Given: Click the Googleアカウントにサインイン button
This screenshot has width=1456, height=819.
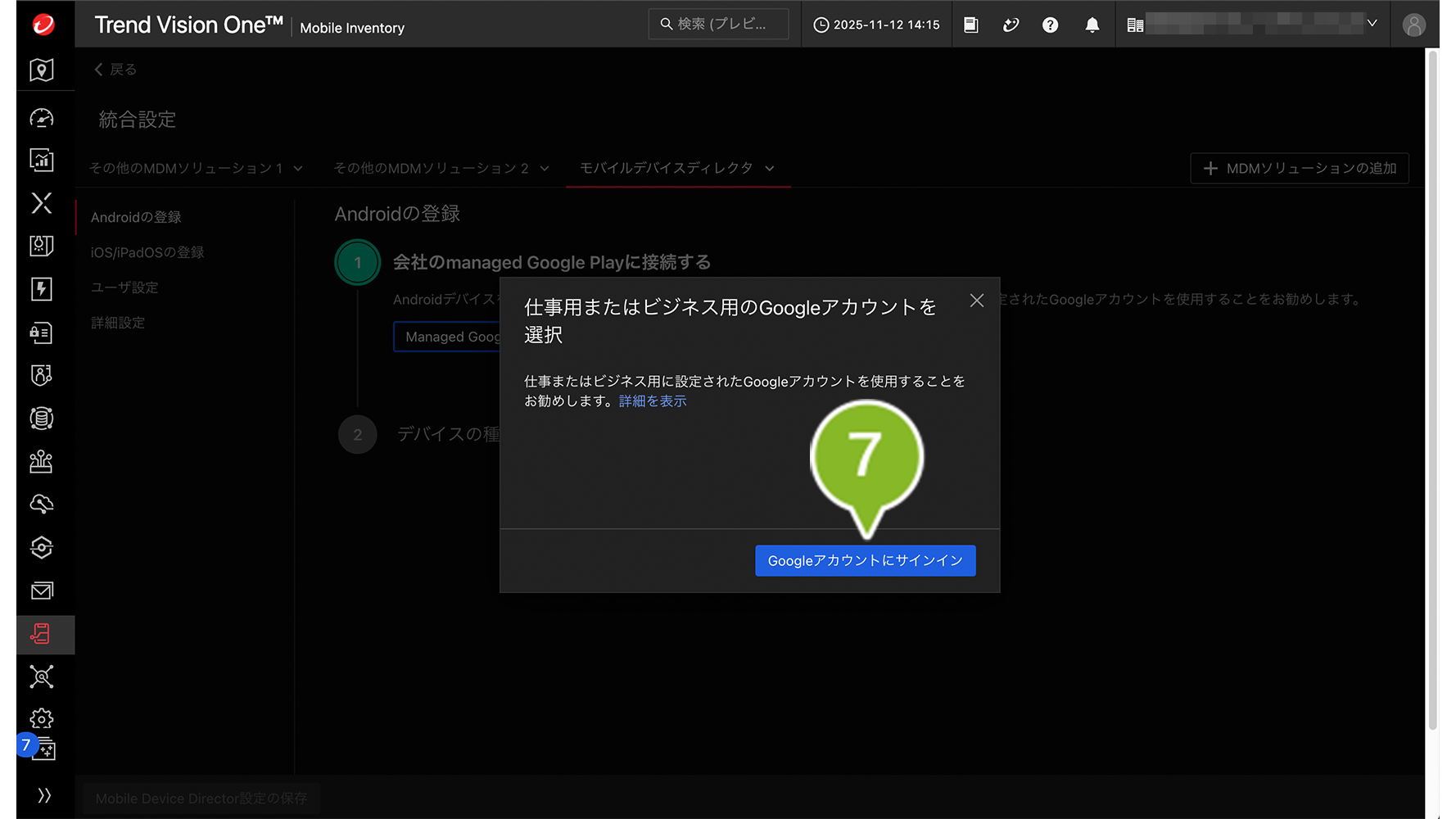Looking at the screenshot, I should 865,561.
